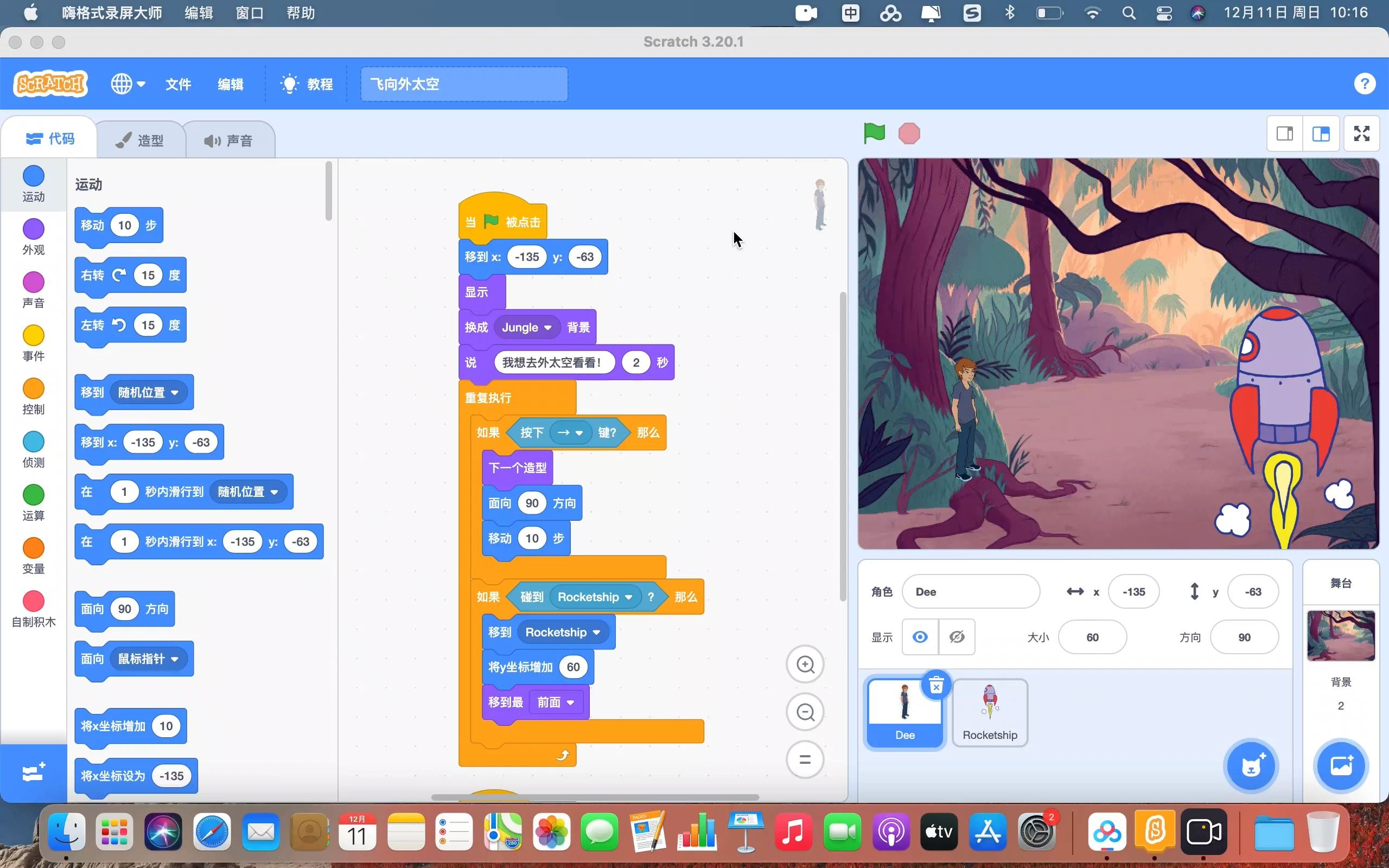Click the 显示 show block in script
1389x868 pixels.
click(482, 292)
